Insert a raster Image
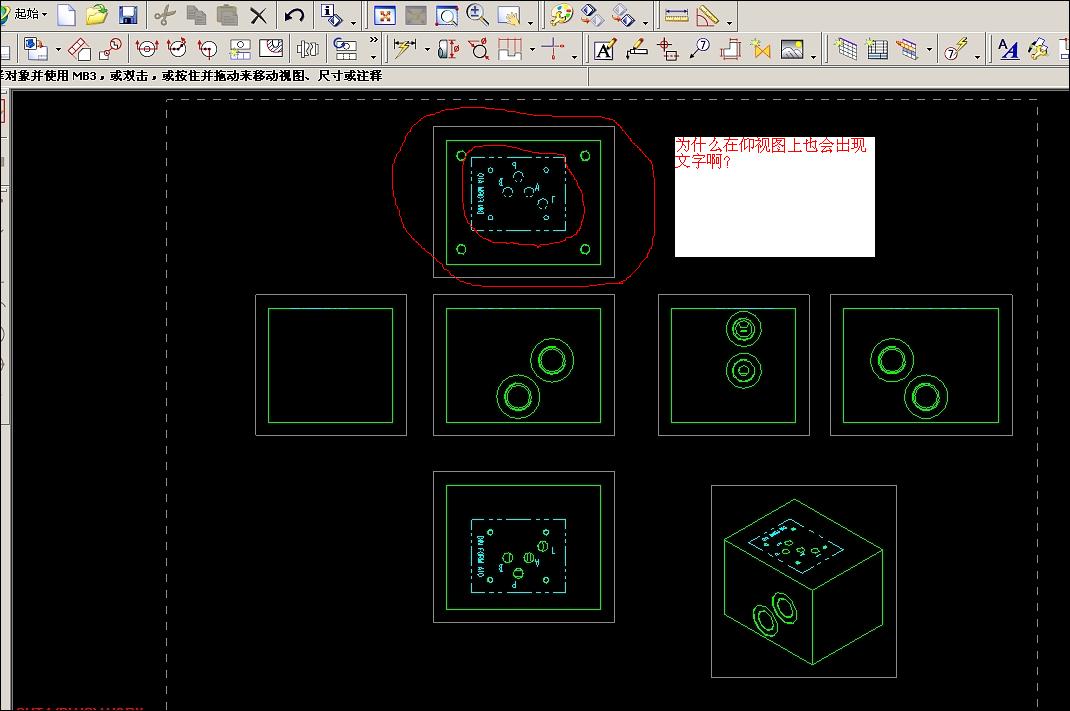The height and width of the screenshot is (711, 1070). pyautogui.click(x=792, y=49)
